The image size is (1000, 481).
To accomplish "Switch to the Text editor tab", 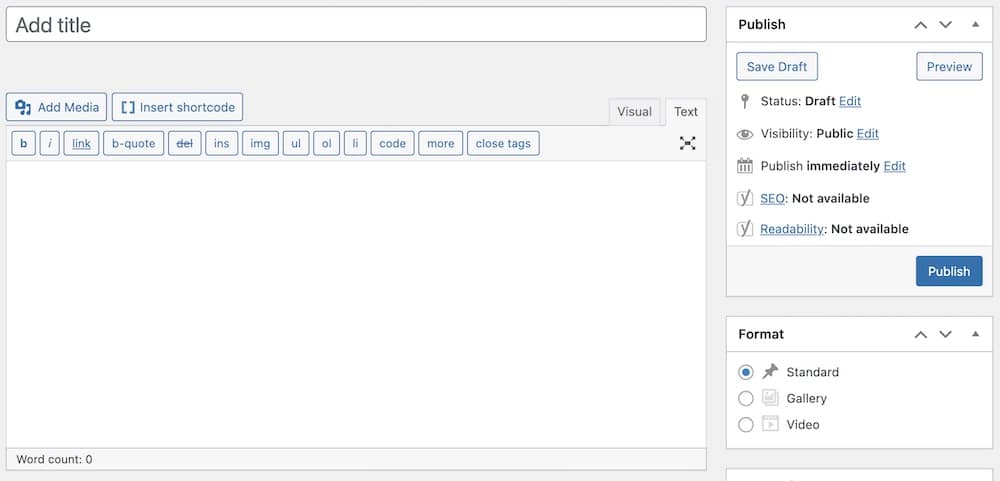I will coord(686,112).
